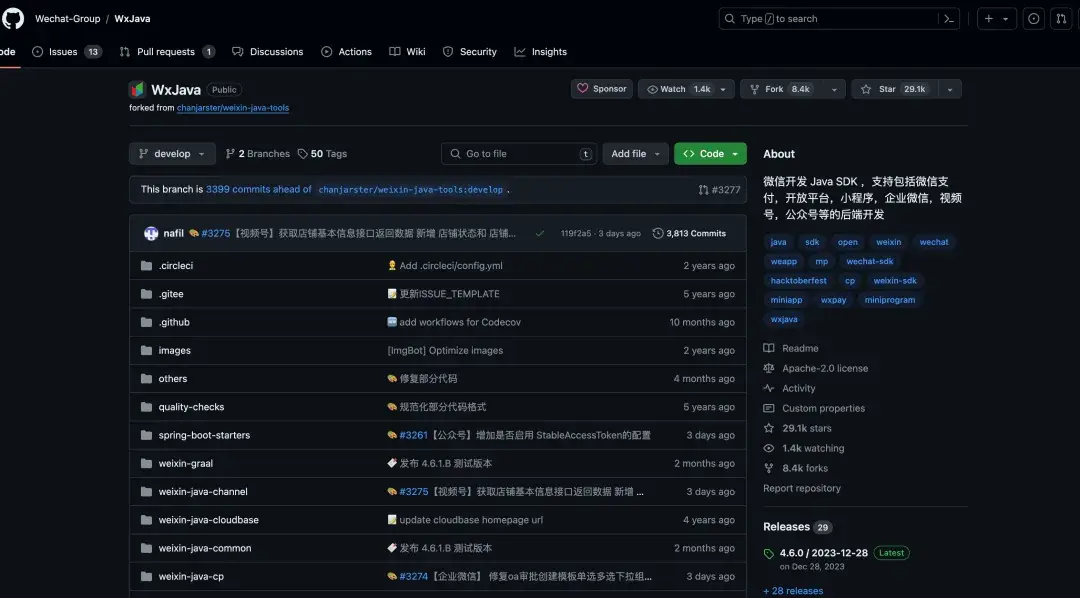Switch to the Insights tab
The height and width of the screenshot is (598, 1080).
[540, 51]
